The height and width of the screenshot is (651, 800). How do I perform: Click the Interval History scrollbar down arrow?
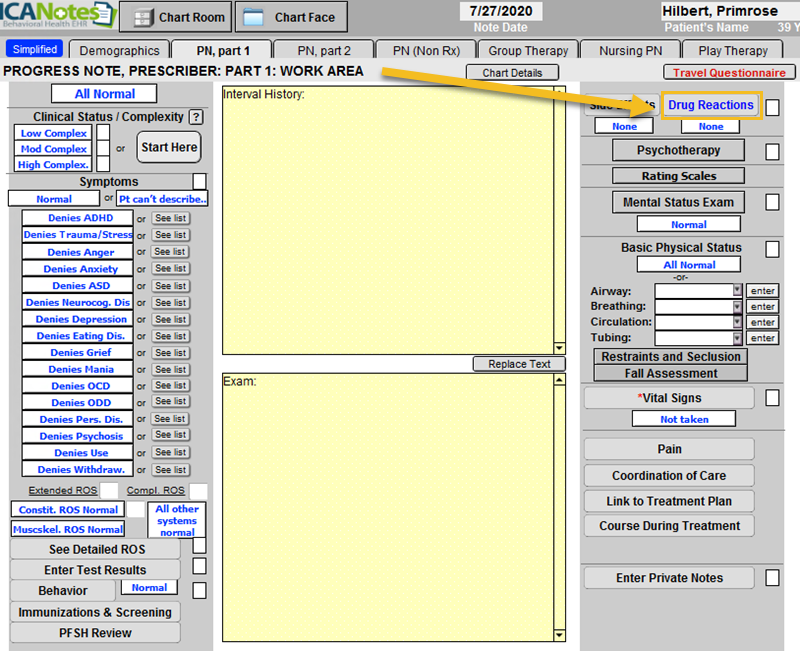[x=559, y=348]
